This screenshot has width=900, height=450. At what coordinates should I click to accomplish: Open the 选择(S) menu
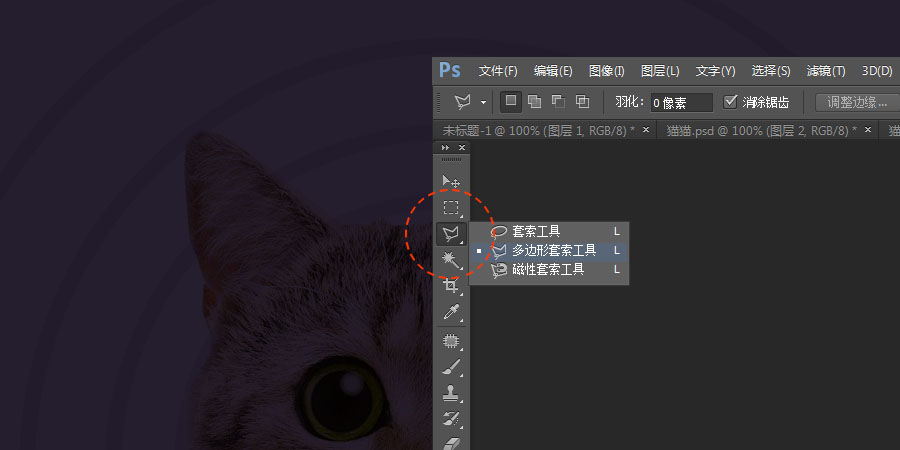[x=771, y=71]
